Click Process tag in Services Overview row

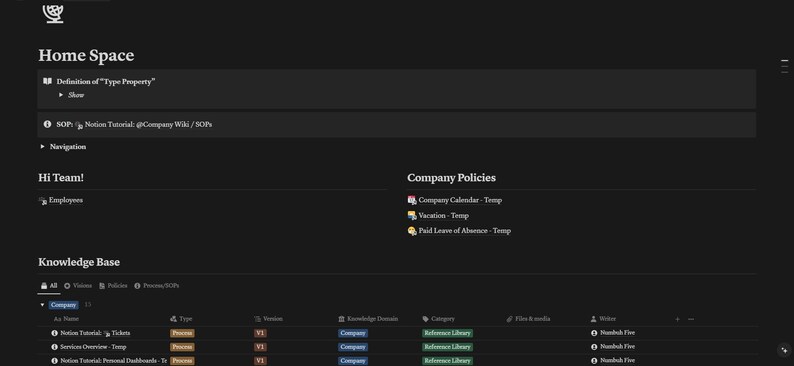click(182, 347)
